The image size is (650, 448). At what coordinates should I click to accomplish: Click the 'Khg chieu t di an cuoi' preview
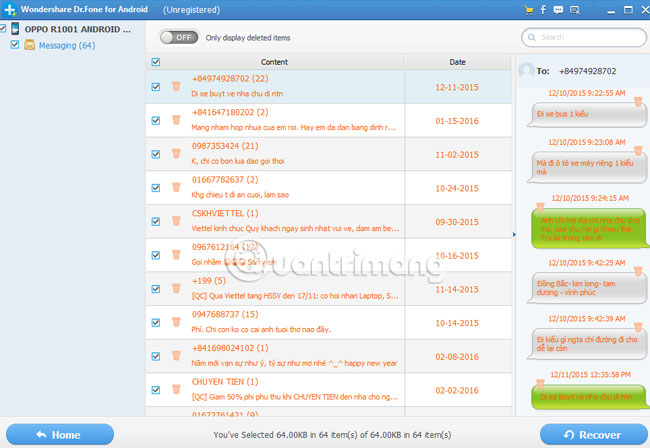(x=240, y=194)
